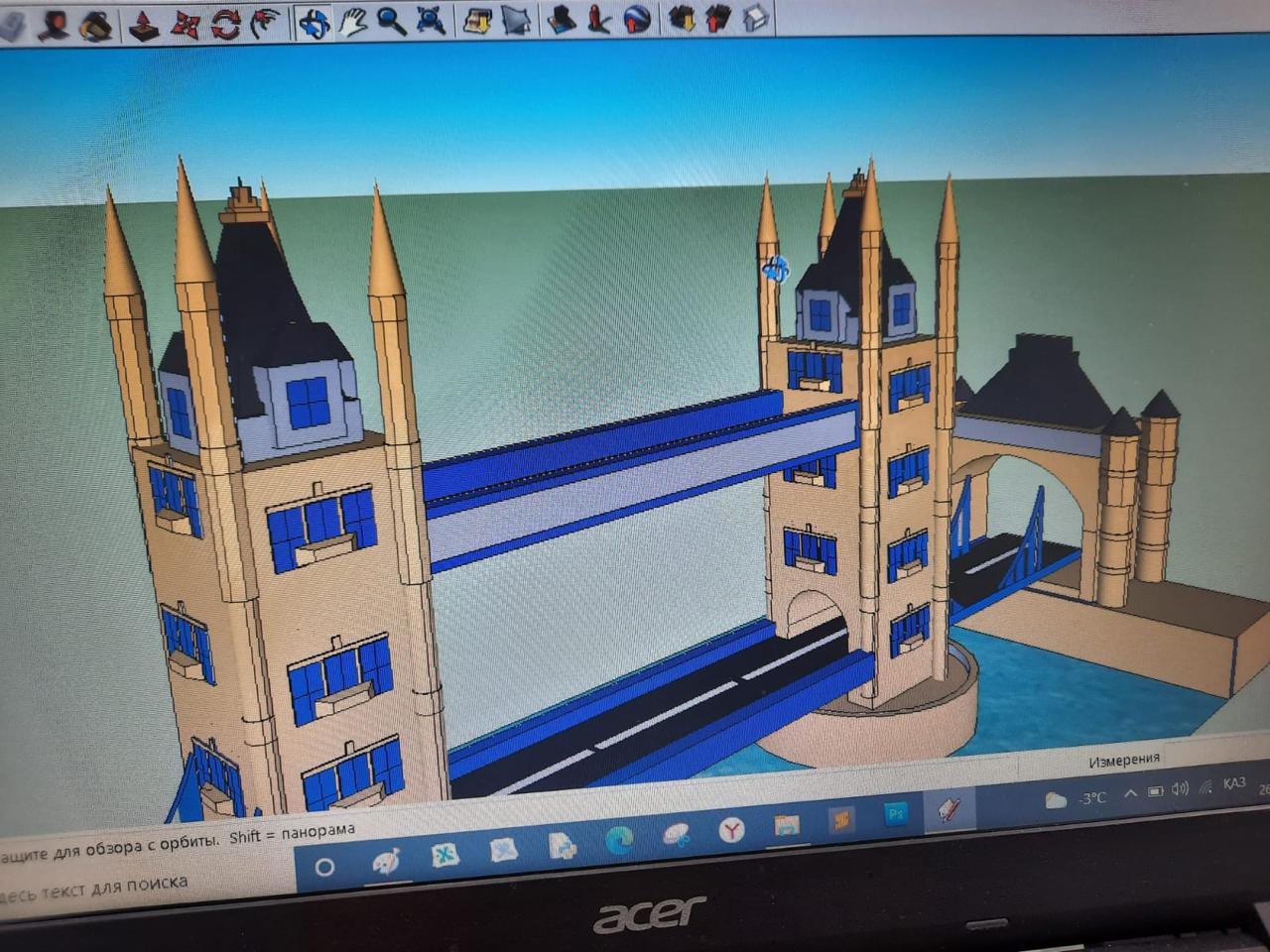The height and width of the screenshot is (952, 1270).
Task: Click the Add New Building icon
Action: (561, 19)
